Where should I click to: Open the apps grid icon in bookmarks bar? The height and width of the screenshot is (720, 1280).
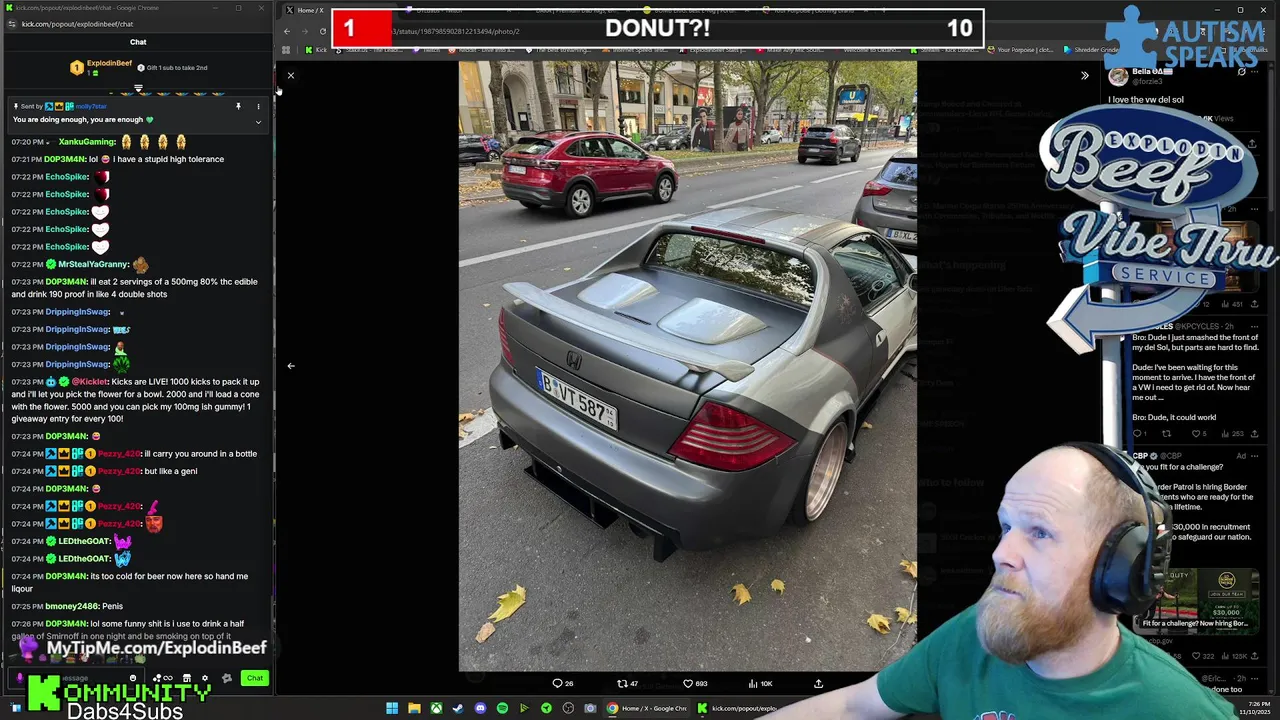(x=286, y=49)
